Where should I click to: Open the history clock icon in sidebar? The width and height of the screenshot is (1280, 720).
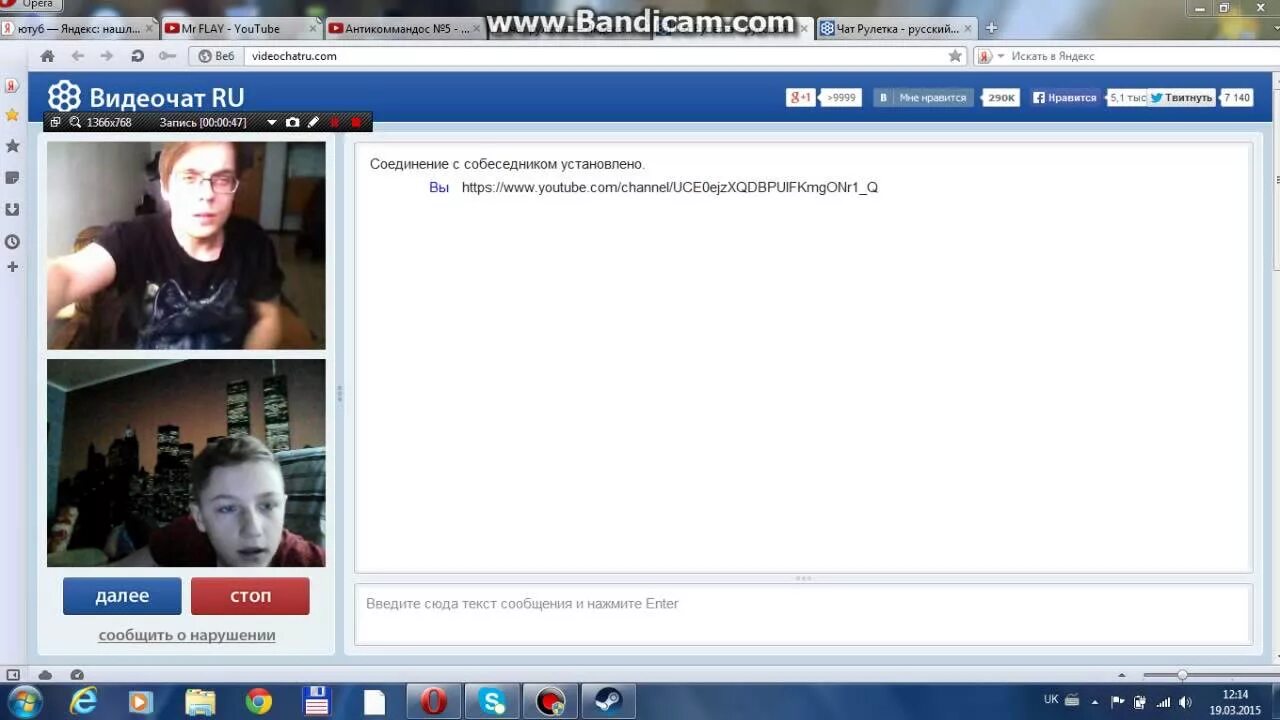[12, 241]
